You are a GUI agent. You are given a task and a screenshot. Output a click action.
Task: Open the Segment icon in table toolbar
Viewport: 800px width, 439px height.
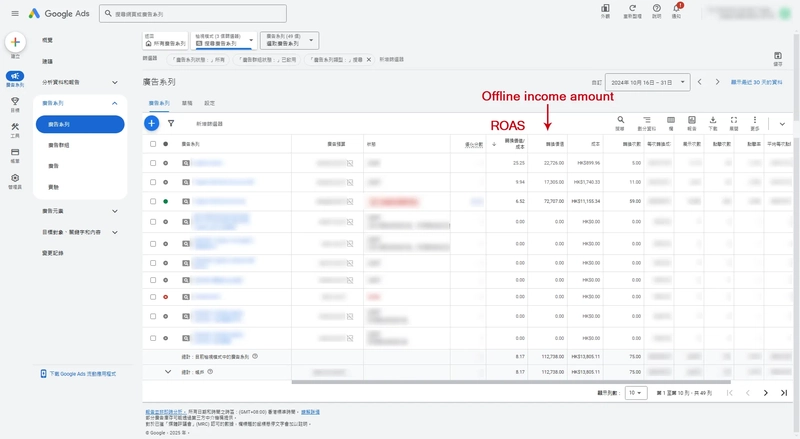click(646, 120)
